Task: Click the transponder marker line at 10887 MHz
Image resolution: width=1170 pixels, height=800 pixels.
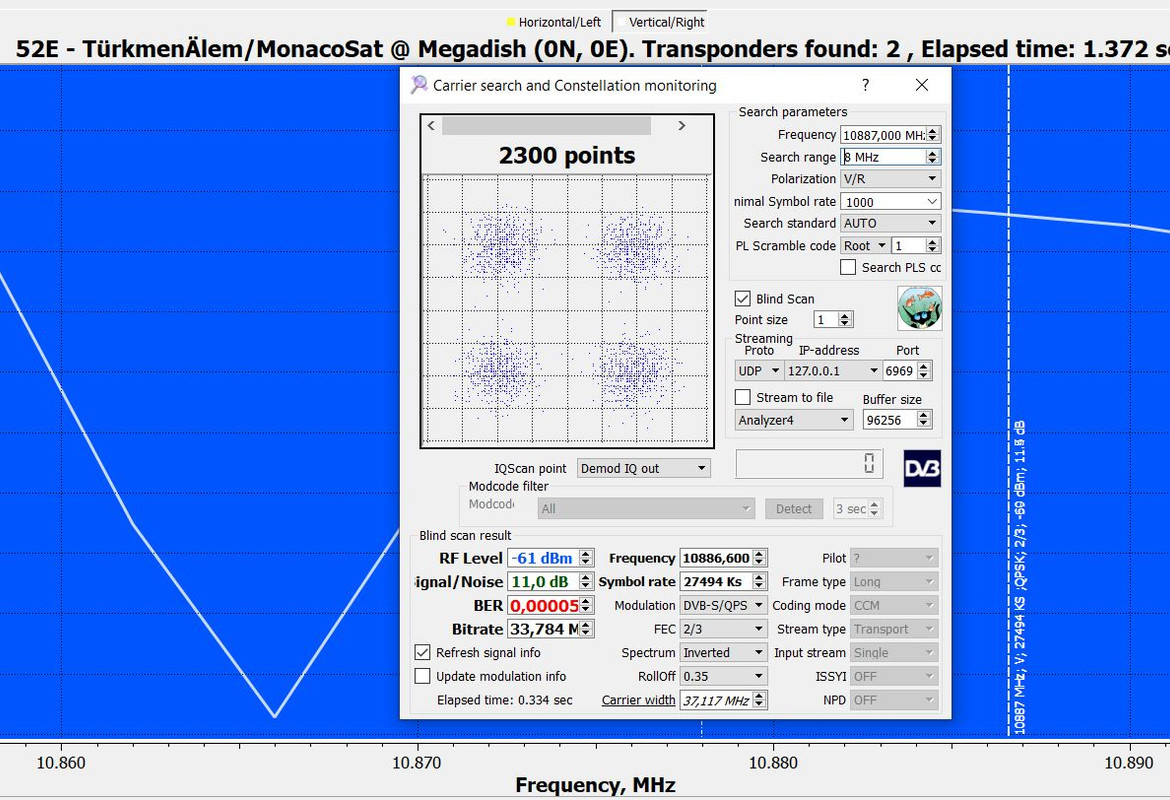Action: click(x=1009, y=401)
